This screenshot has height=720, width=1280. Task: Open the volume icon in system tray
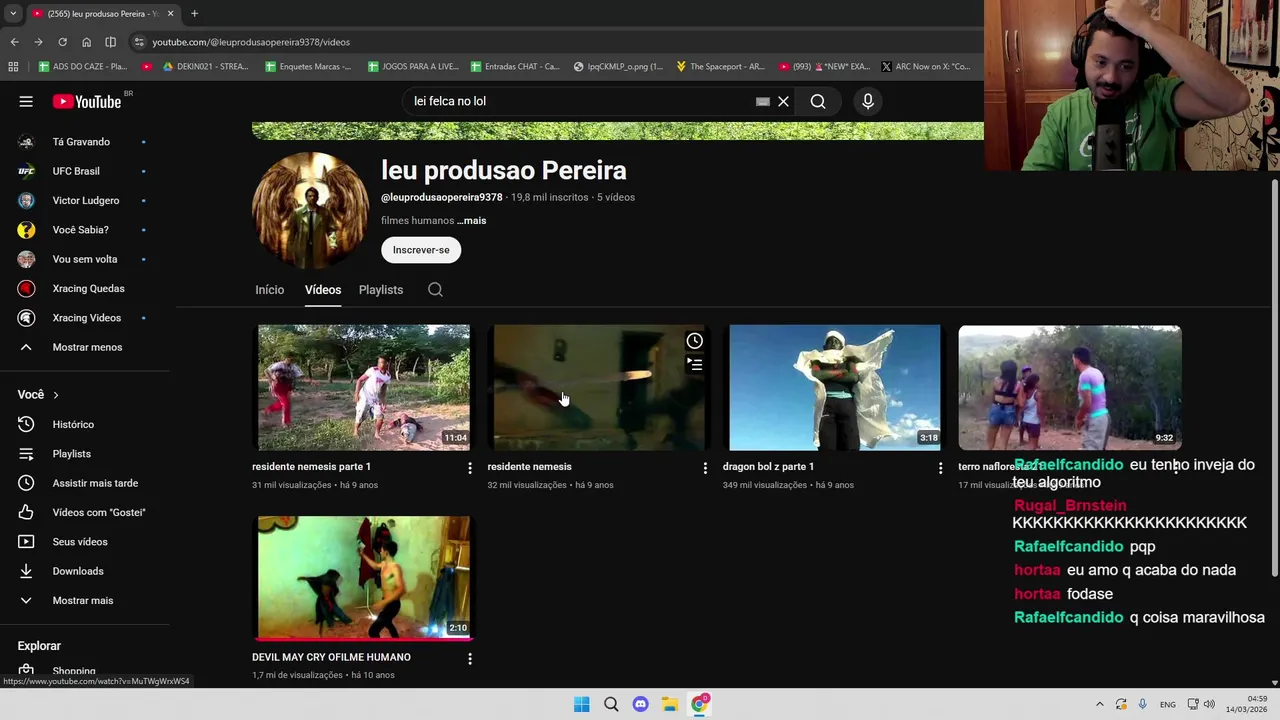pyautogui.click(x=1209, y=704)
